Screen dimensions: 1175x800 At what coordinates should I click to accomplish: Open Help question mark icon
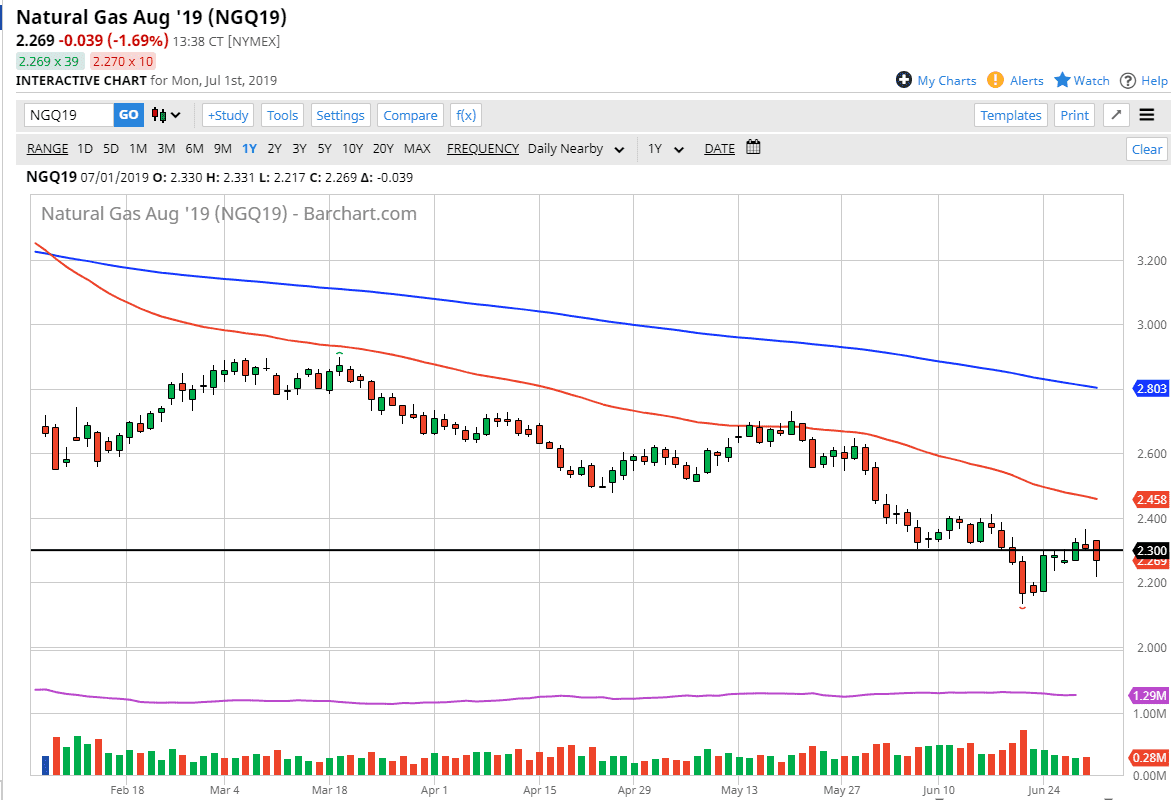click(x=1128, y=80)
